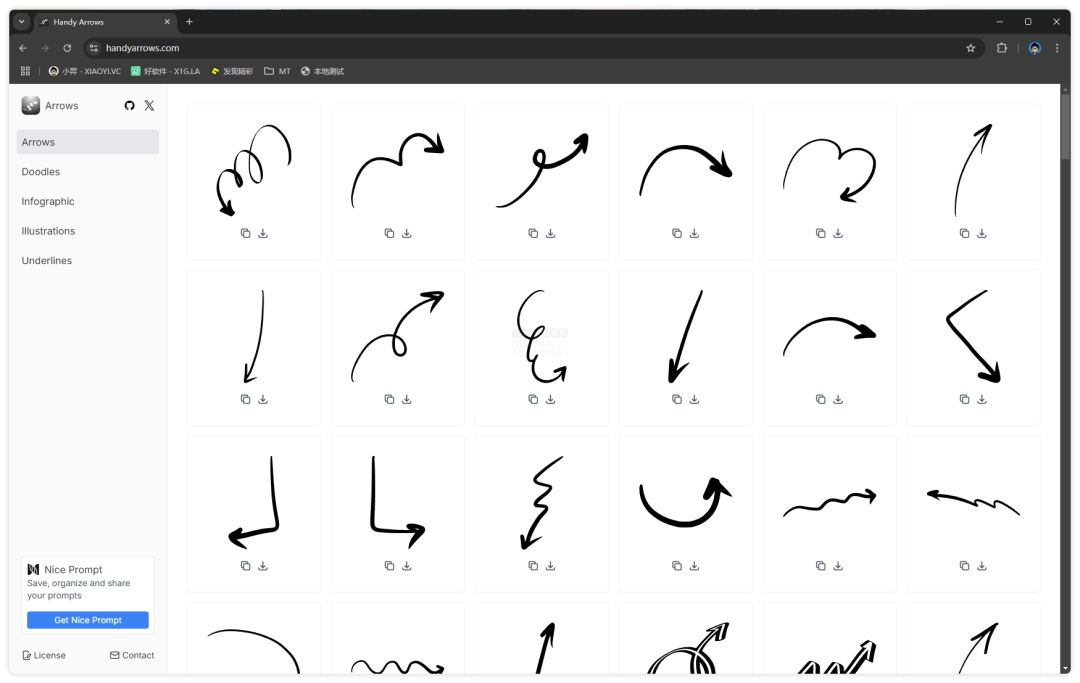Download the thin upward arrow in first row
This screenshot has height=683, width=1080.
click(982, 233)
